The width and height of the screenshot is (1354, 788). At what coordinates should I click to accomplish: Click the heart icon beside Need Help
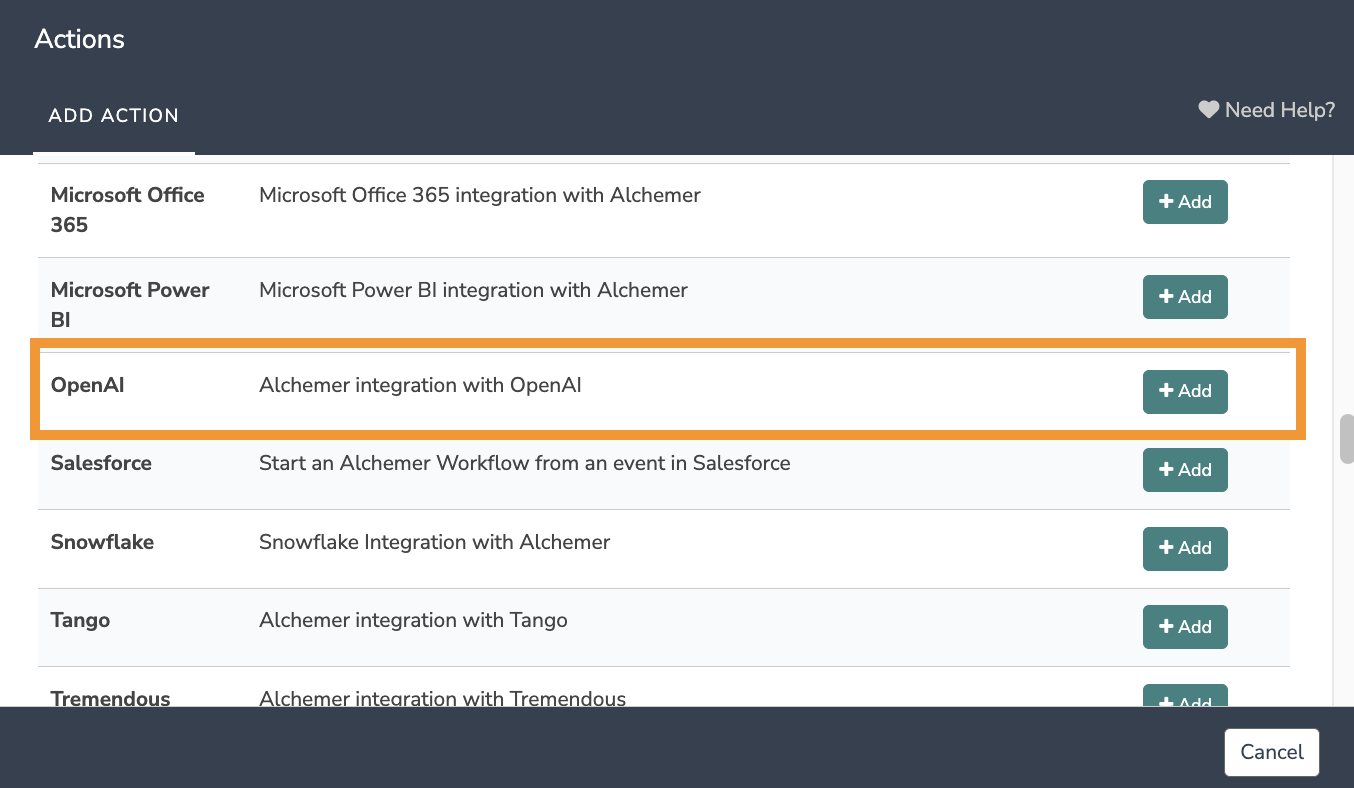point(1209,110)
